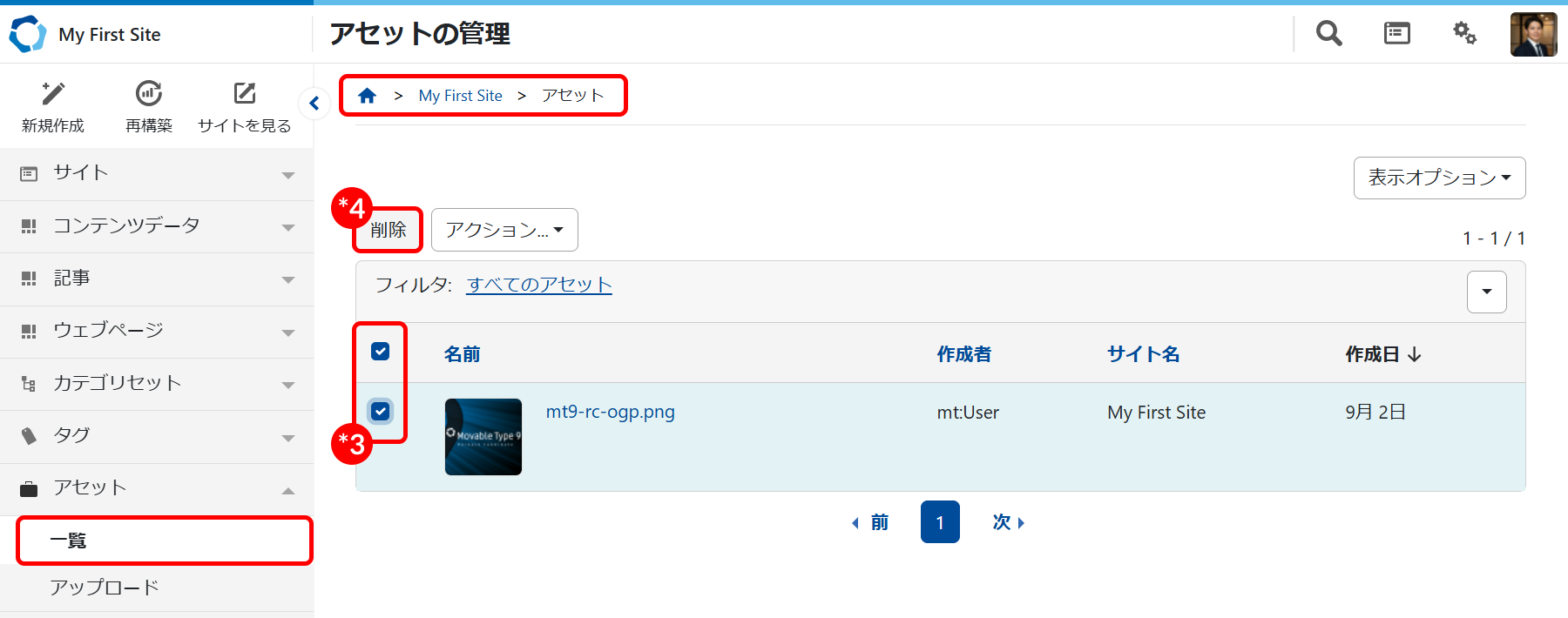Select アップロード in the asset menu
The width and height of the screenshot is (1568, 618).
pyautogui.click(x=105, y=588)
